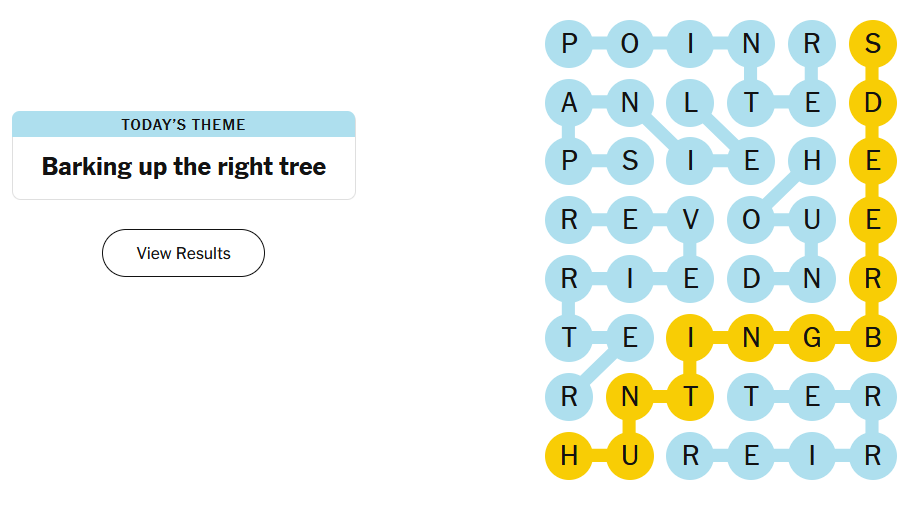Select the yellow letter T tile
This screenshot has width=913, height=514.
click(690, 397)
